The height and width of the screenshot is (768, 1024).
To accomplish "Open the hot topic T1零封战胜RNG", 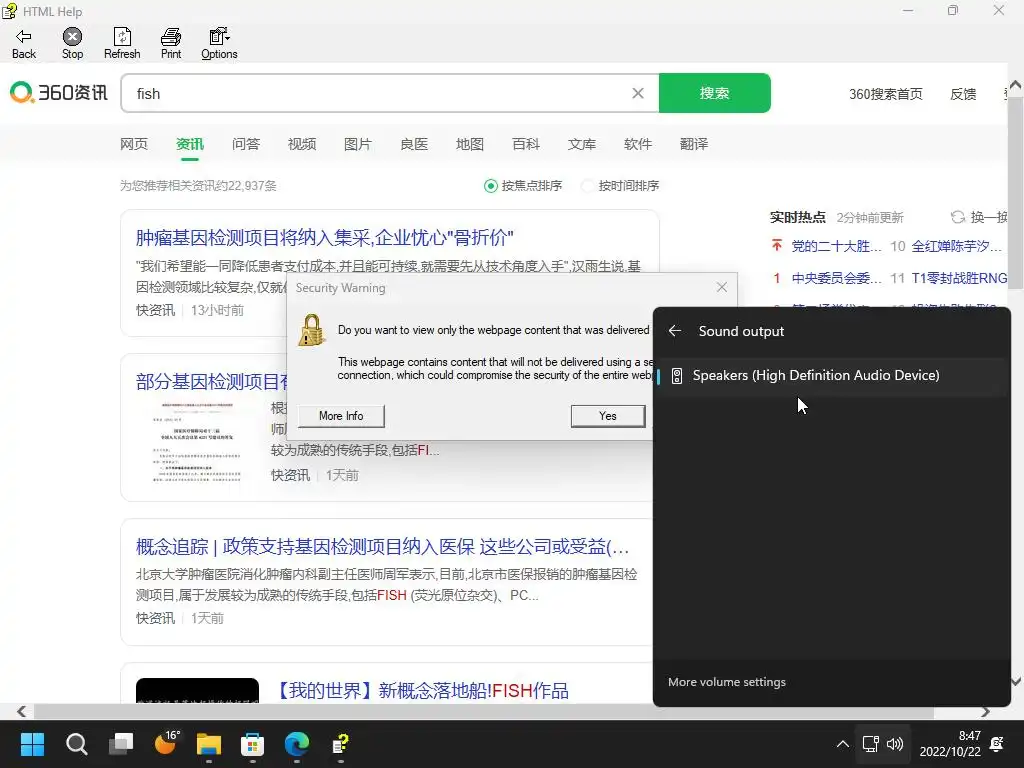I will (959, 278).
